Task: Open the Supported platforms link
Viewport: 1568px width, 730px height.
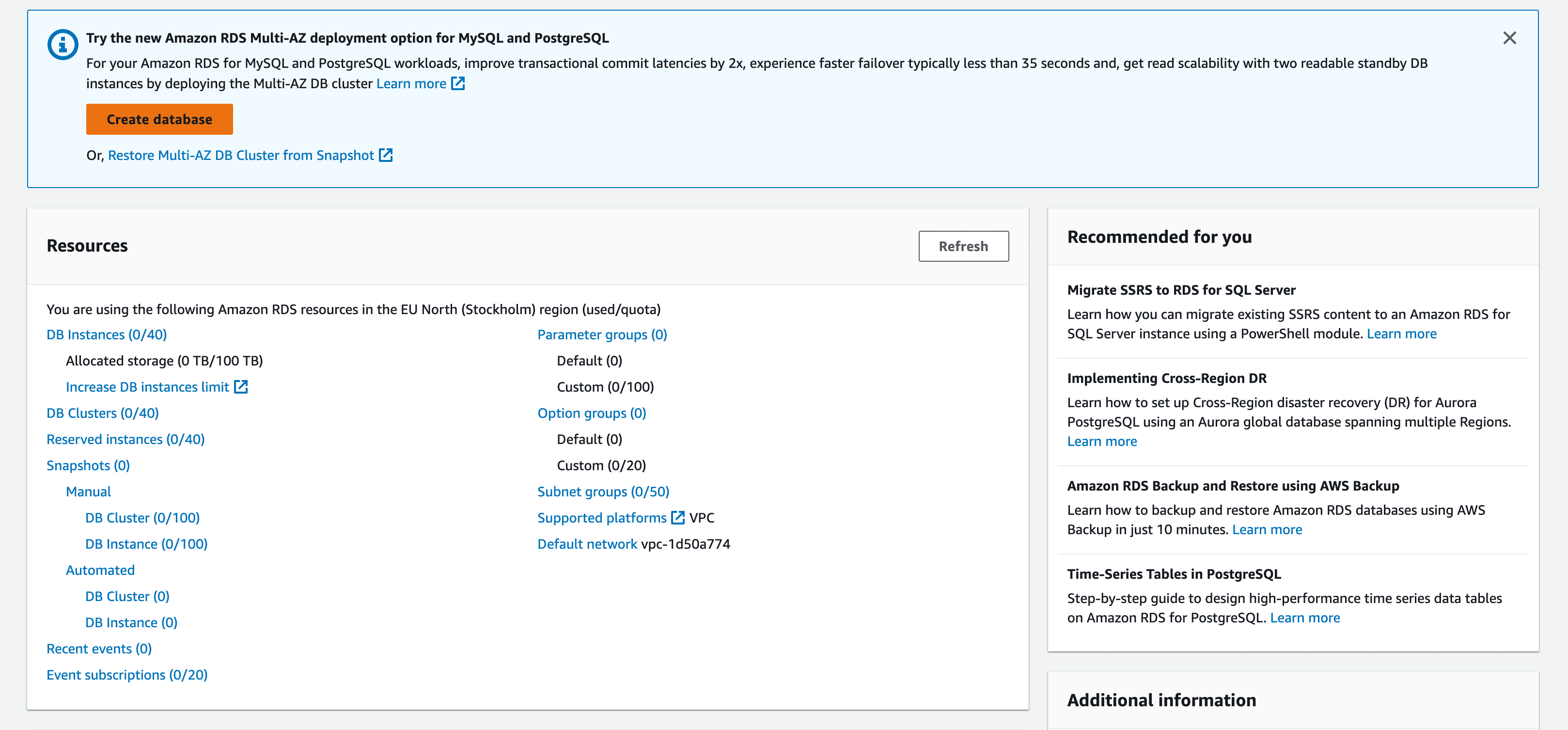Action: pyautogui.click(x=602, y=518)
